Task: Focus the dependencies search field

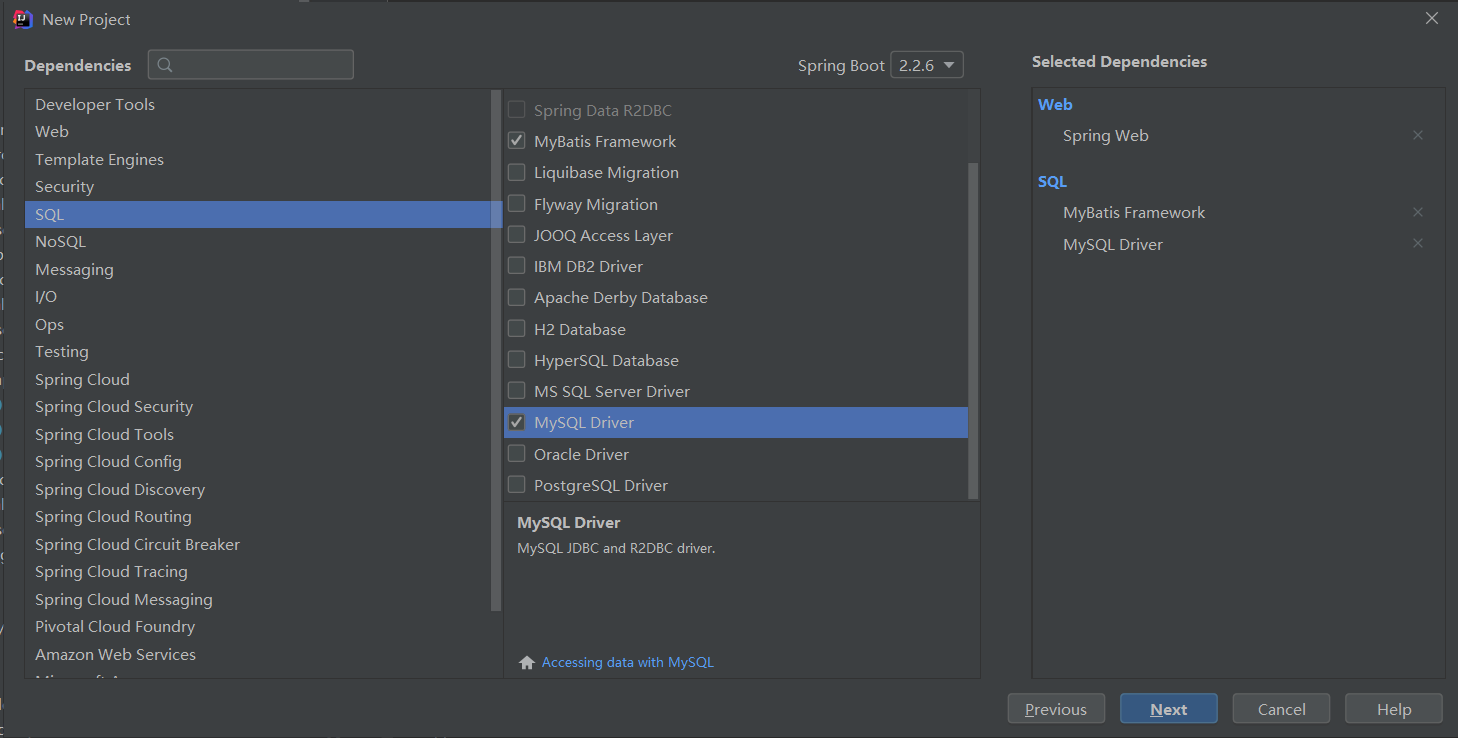Action: [251, 65]
